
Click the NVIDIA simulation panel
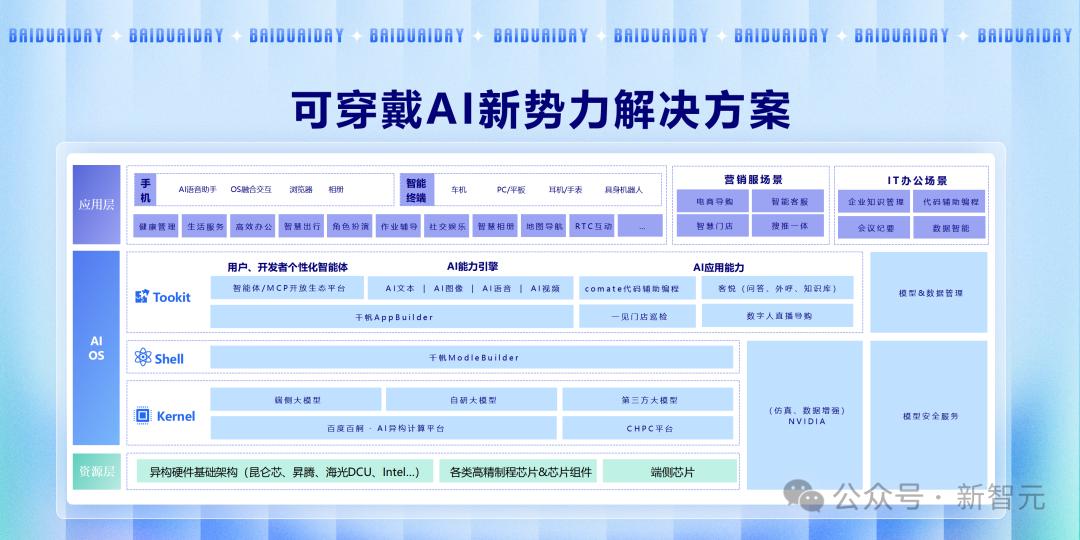pyautogui.click(x=805, y=415)
